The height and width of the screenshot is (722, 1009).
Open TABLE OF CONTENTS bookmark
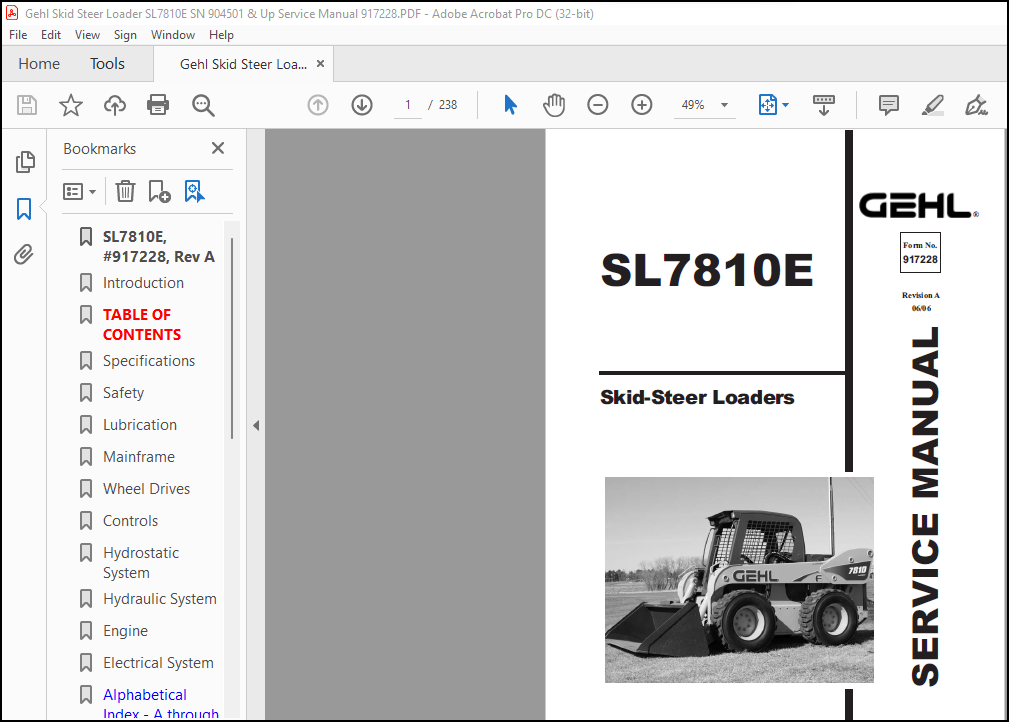point(142,324)
